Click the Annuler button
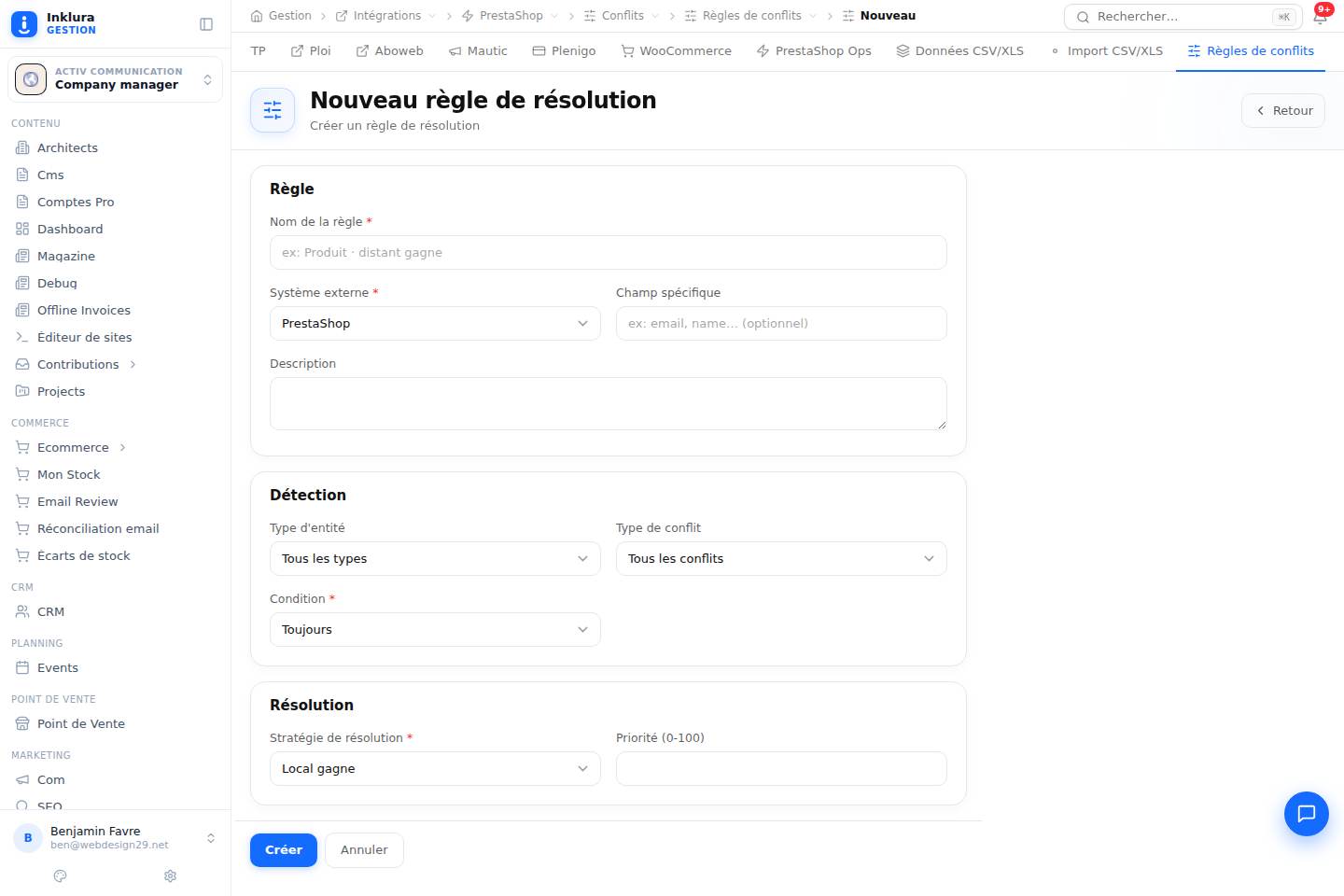 [364, 850]
